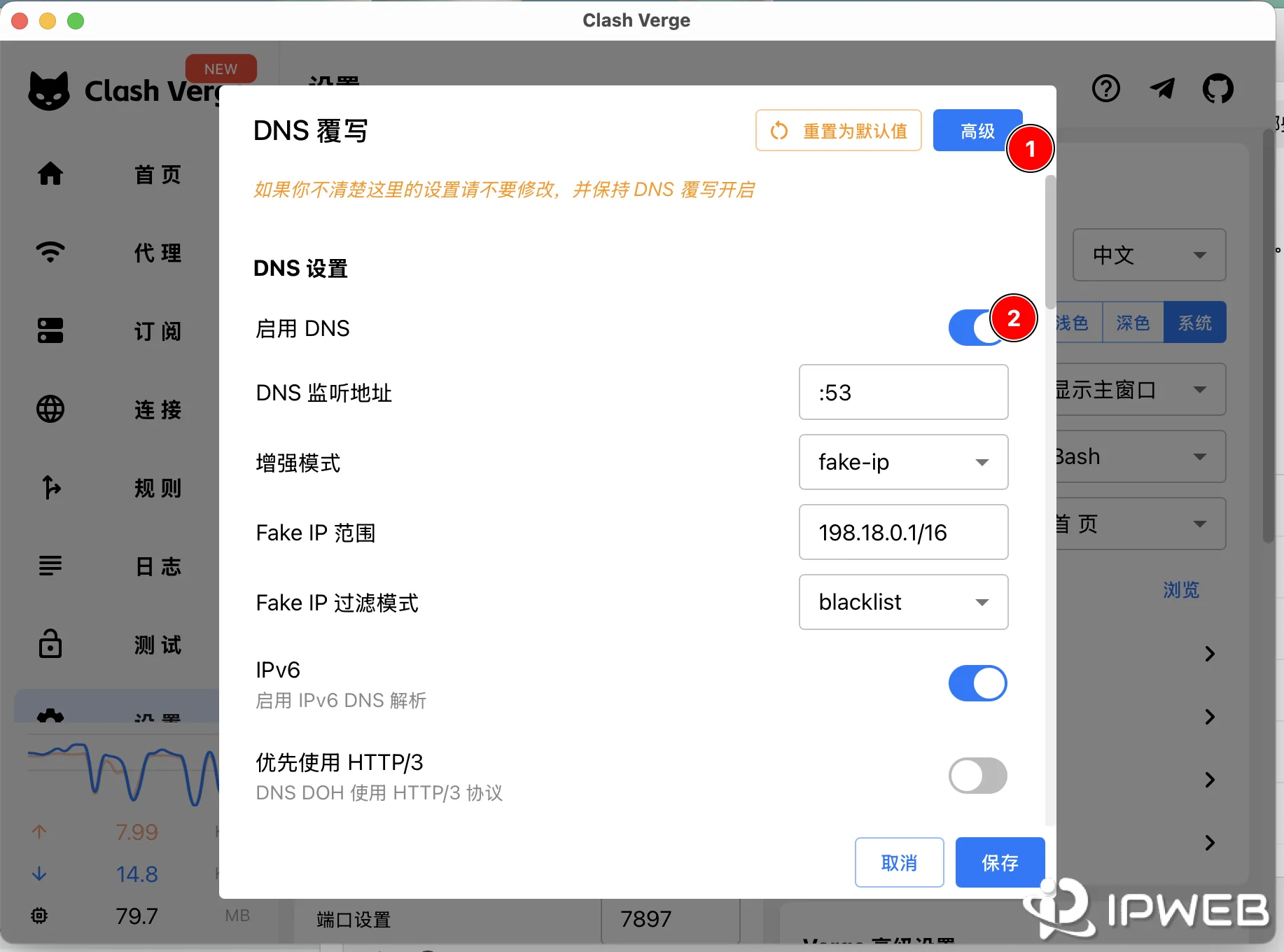Click the subscription profiles icon
Screen dimensions: 1284x952
click(50, 330)
